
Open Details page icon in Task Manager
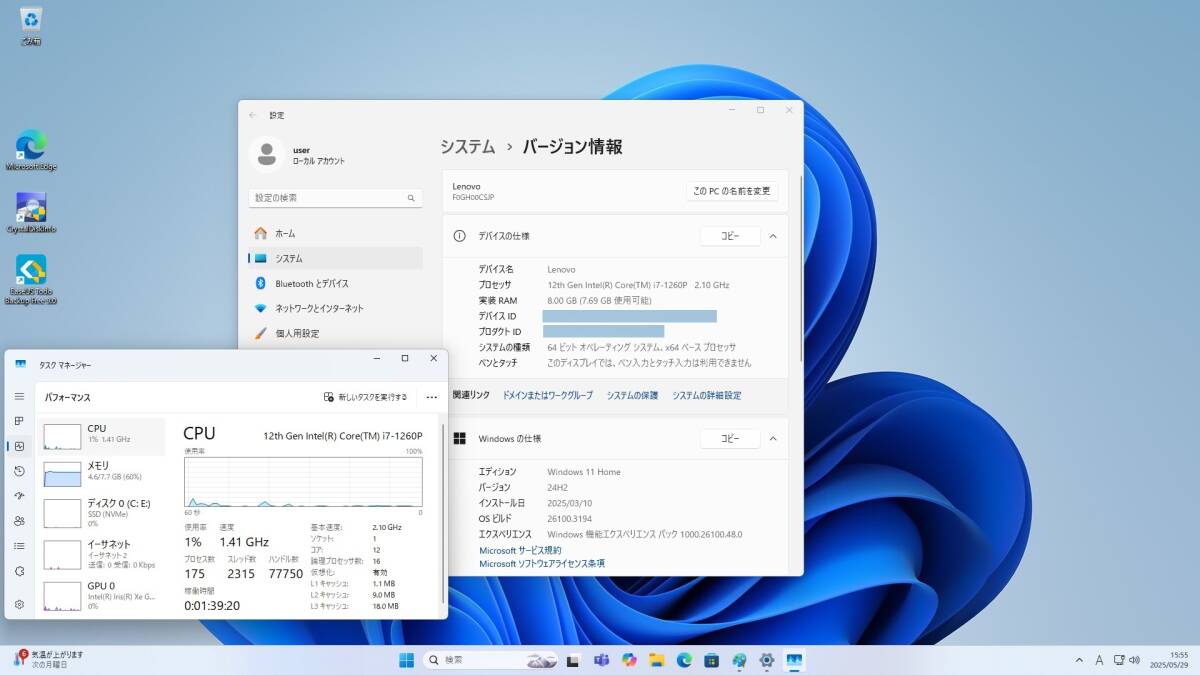pos(19,546)
